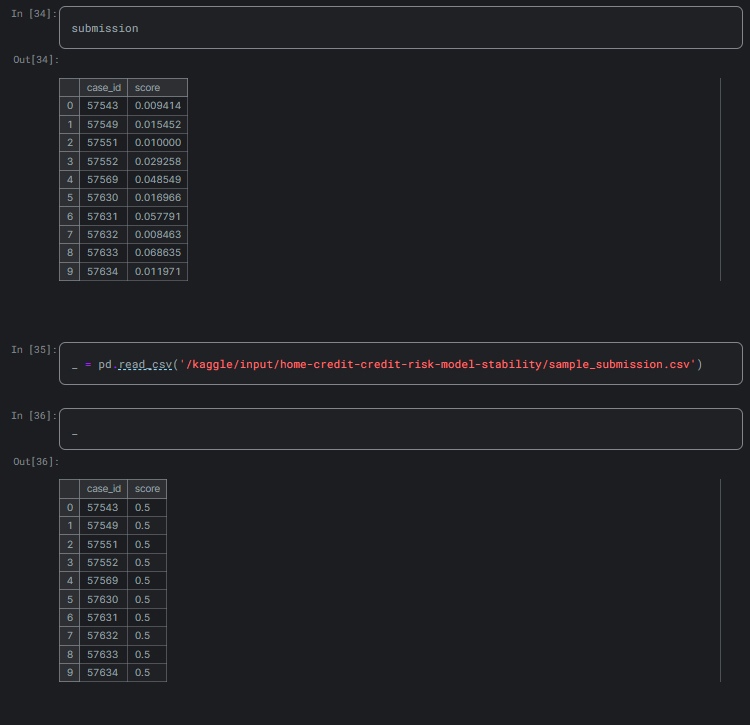
Task: Click the score value 0.048549
Action: (x=158, y=180)
